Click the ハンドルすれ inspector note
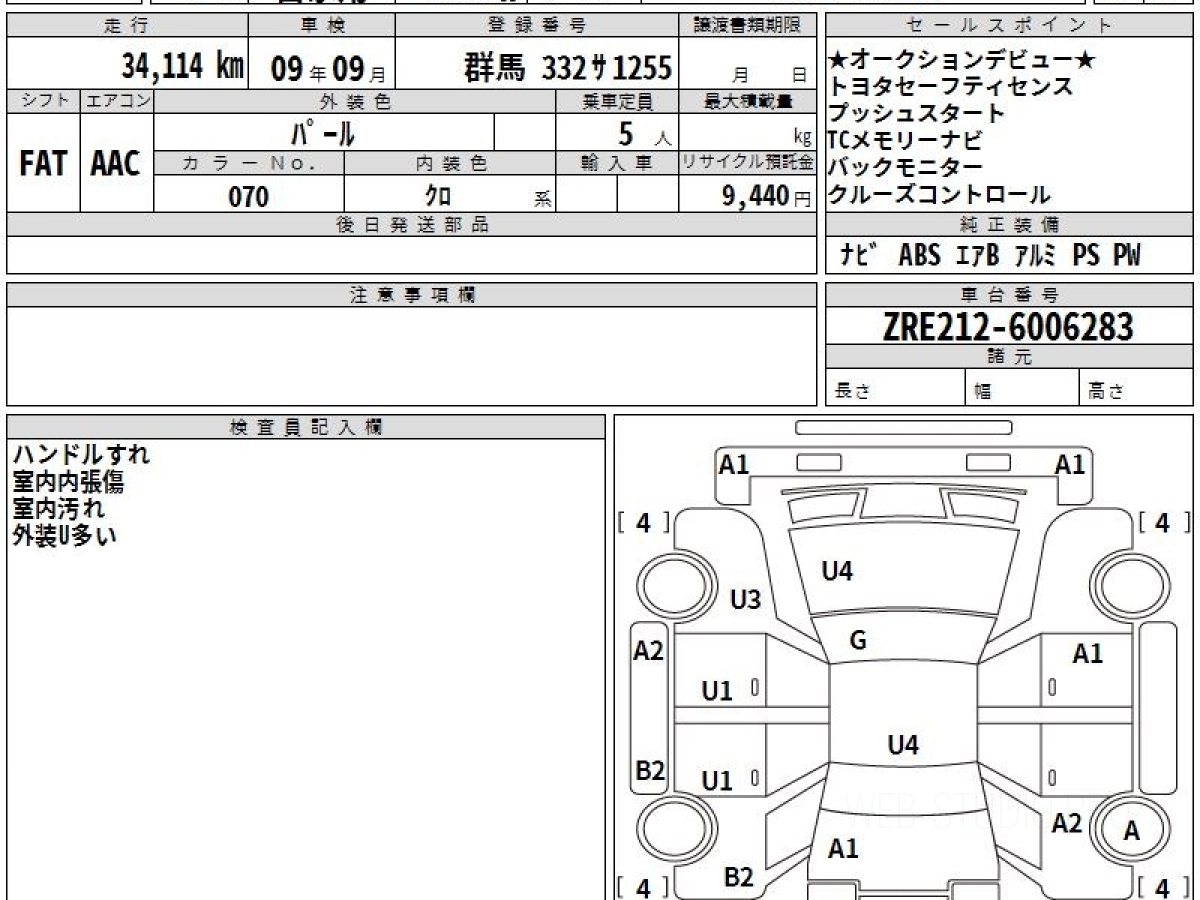1200x900 pixels. [81, 455]
